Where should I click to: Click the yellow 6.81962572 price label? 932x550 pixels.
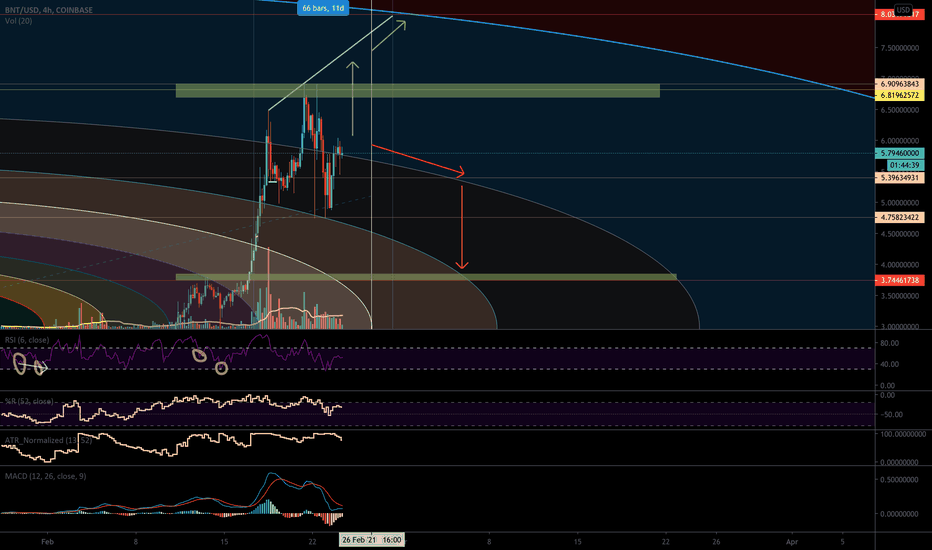[899, 95]
